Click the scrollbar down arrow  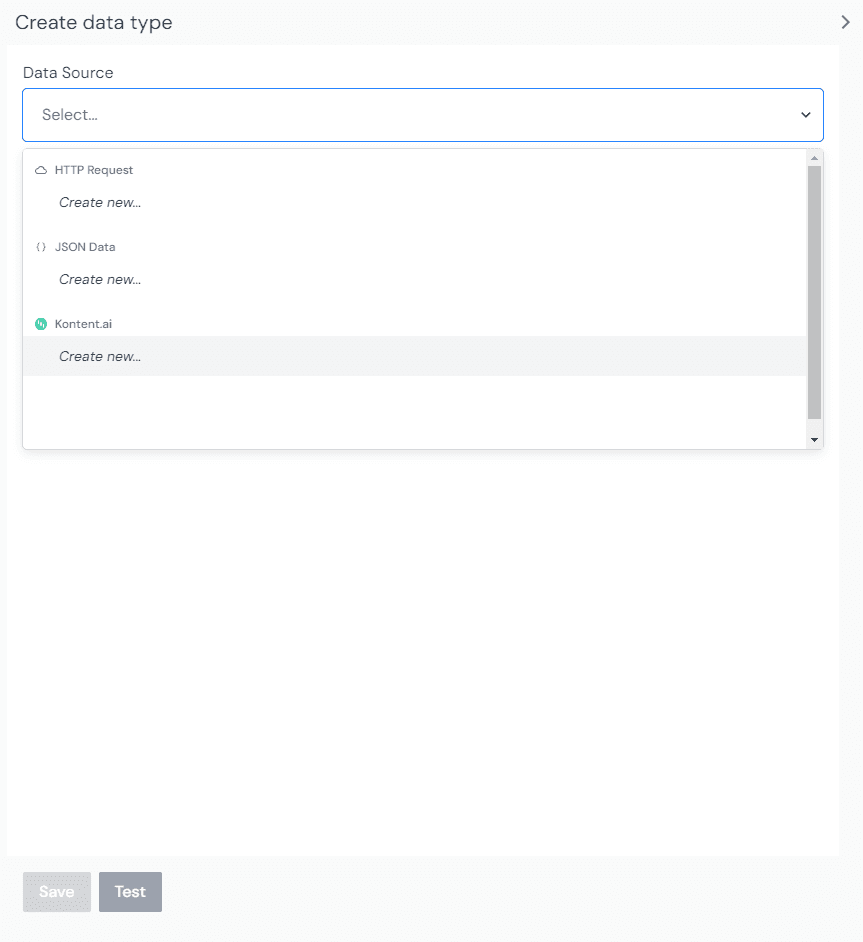pos(814,439)
